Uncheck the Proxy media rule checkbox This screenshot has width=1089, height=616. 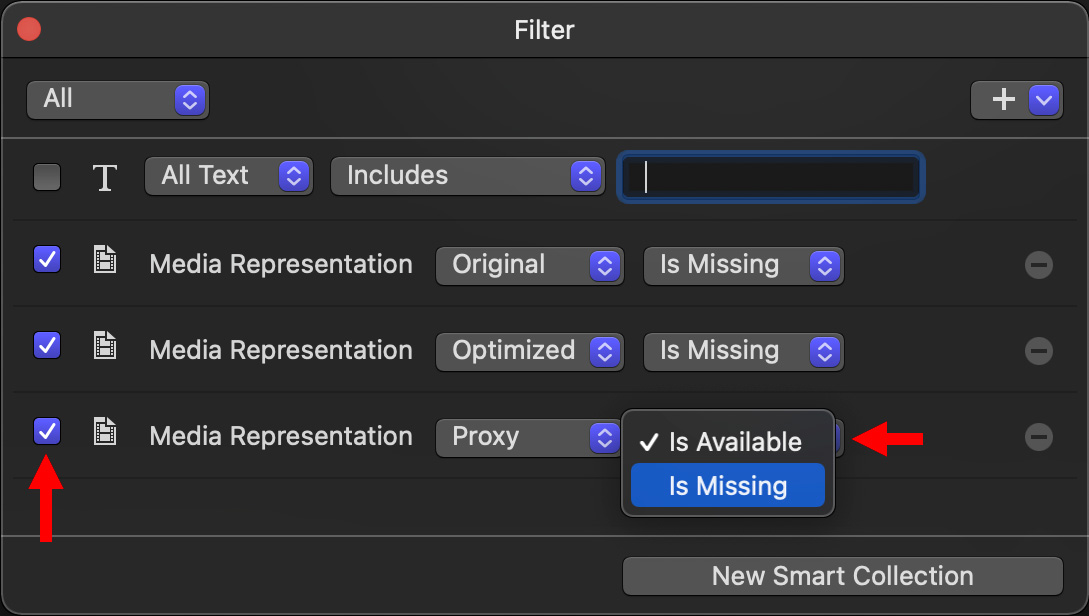[x=47, y=431]
